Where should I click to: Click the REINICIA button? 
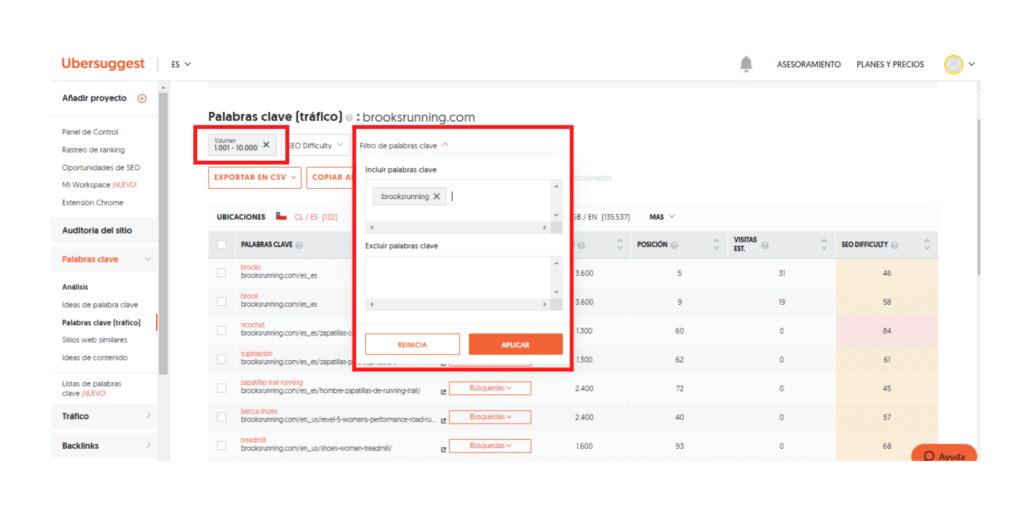click(x=412, y=344)
